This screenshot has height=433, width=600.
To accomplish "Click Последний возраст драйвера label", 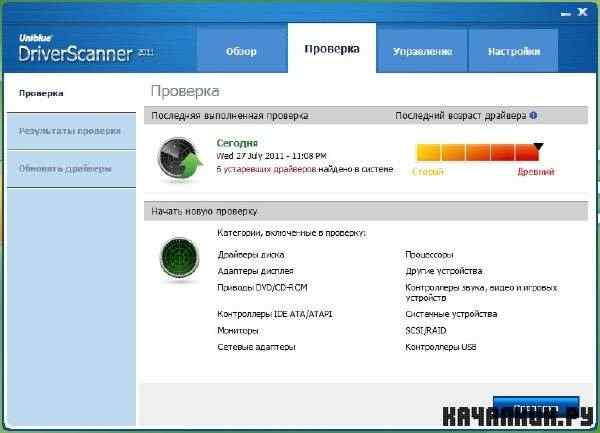I will pos(461,116).
